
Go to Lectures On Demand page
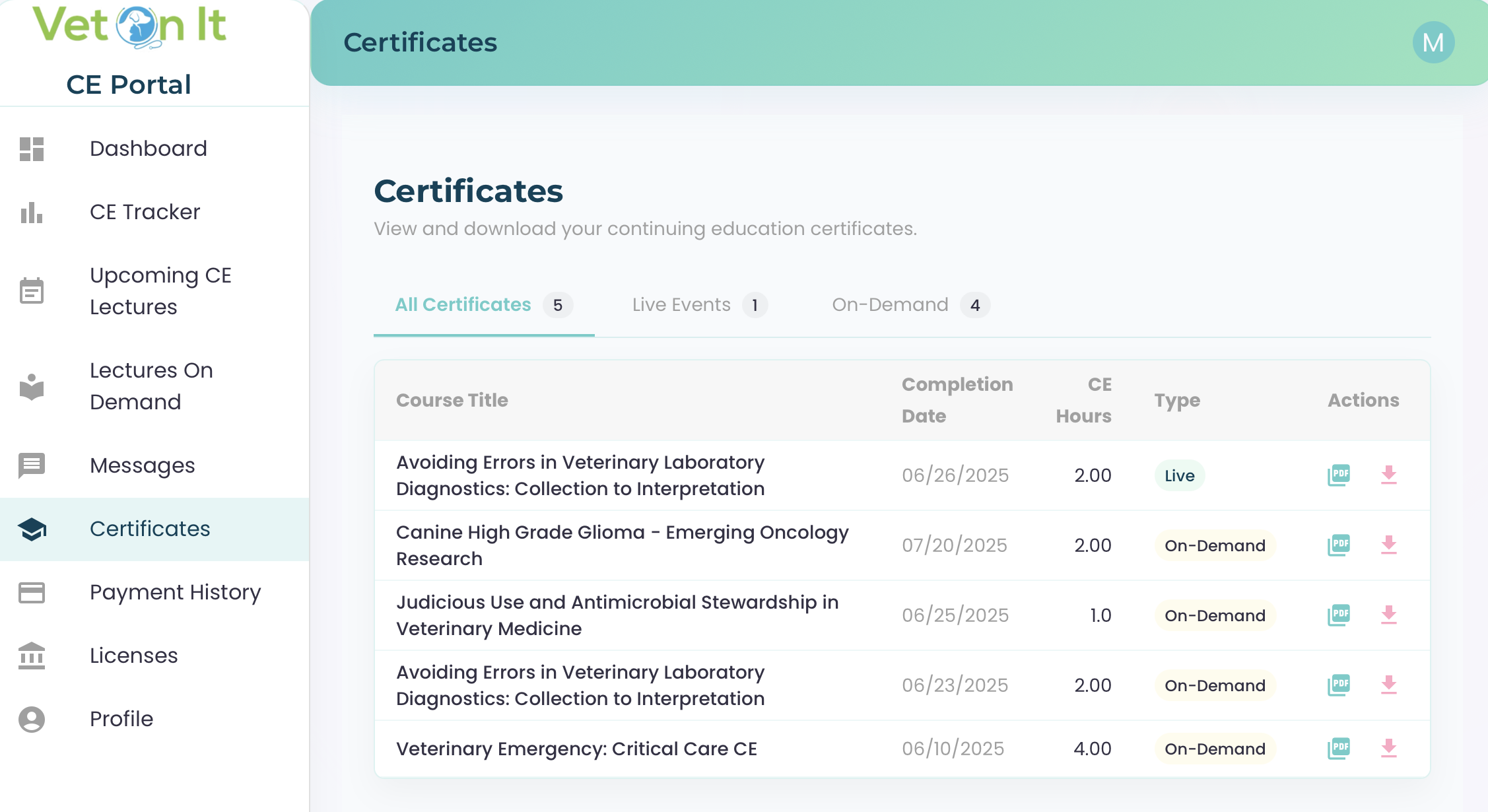(151, 386)
